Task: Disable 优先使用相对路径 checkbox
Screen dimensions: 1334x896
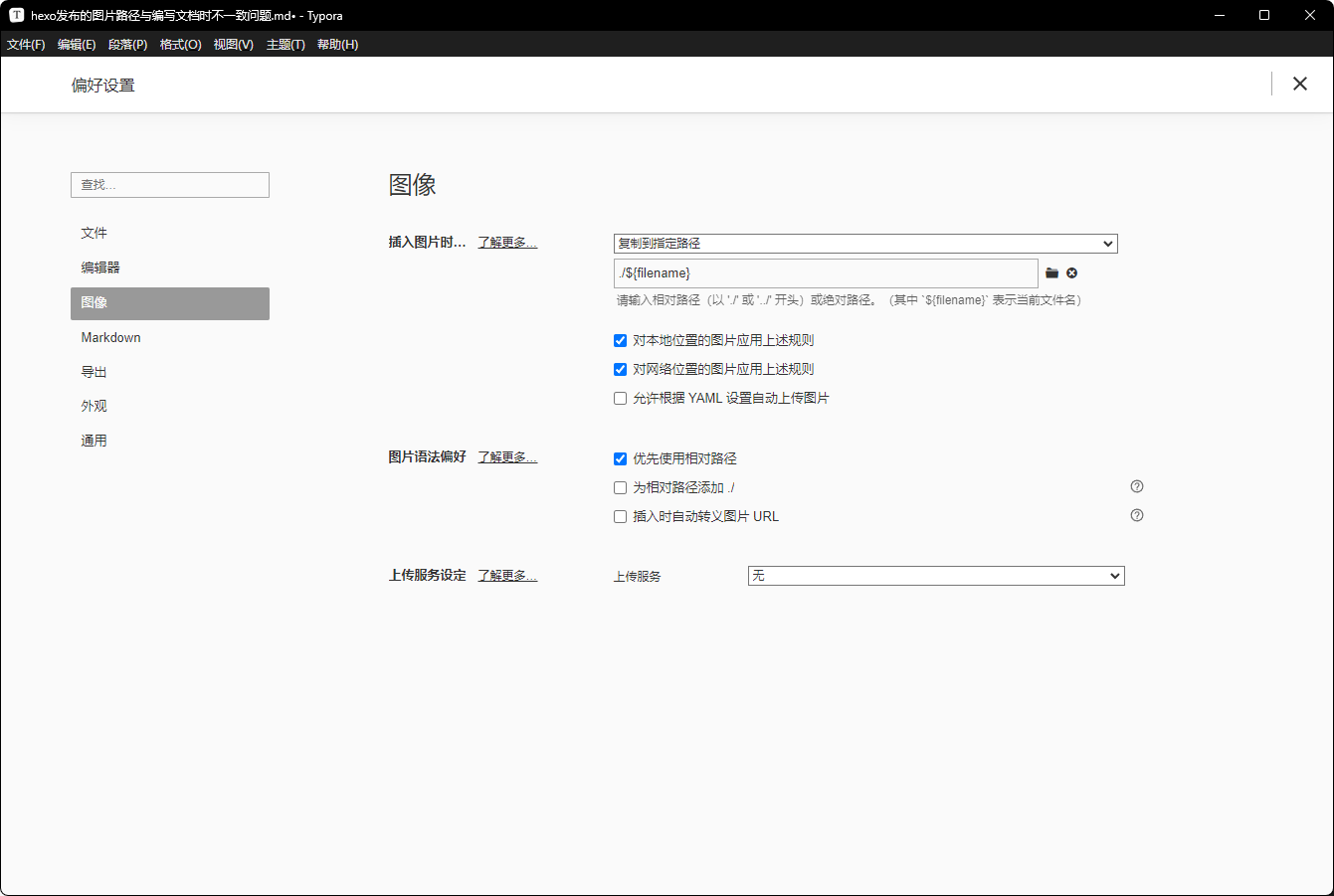Action: pos(620,459)
